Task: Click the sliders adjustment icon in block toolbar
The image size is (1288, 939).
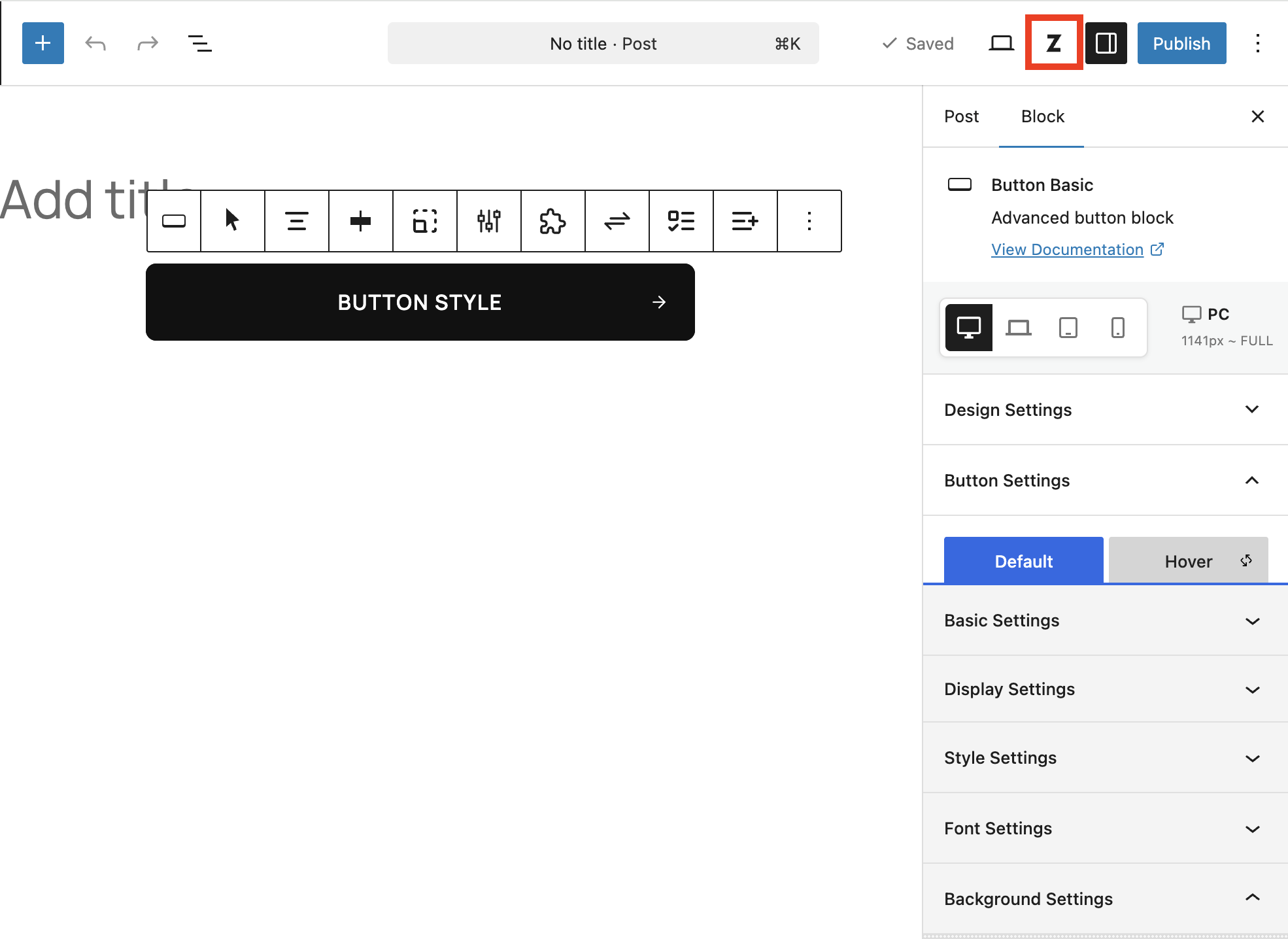Action: coord(488,221)
